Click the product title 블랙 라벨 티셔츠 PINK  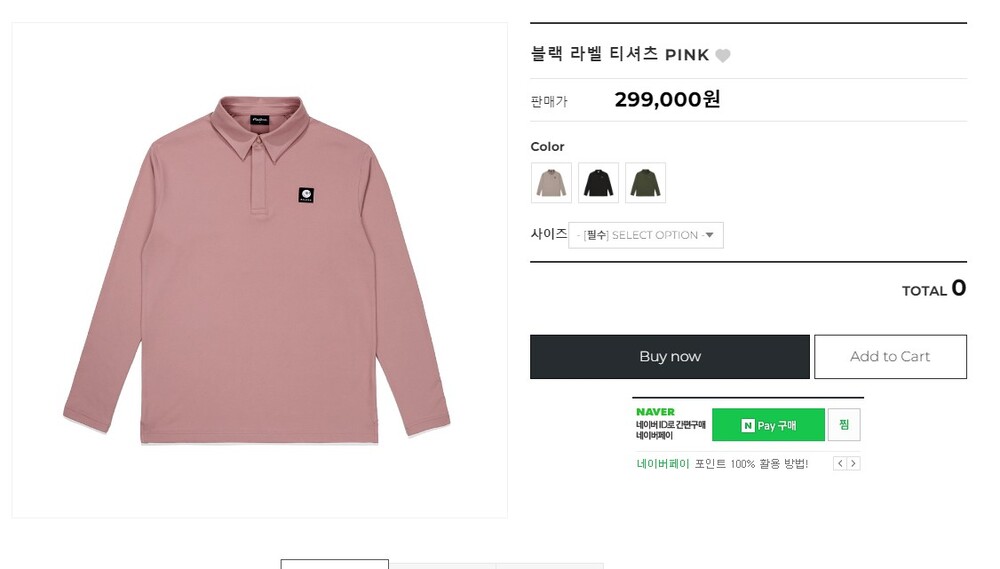620,55
